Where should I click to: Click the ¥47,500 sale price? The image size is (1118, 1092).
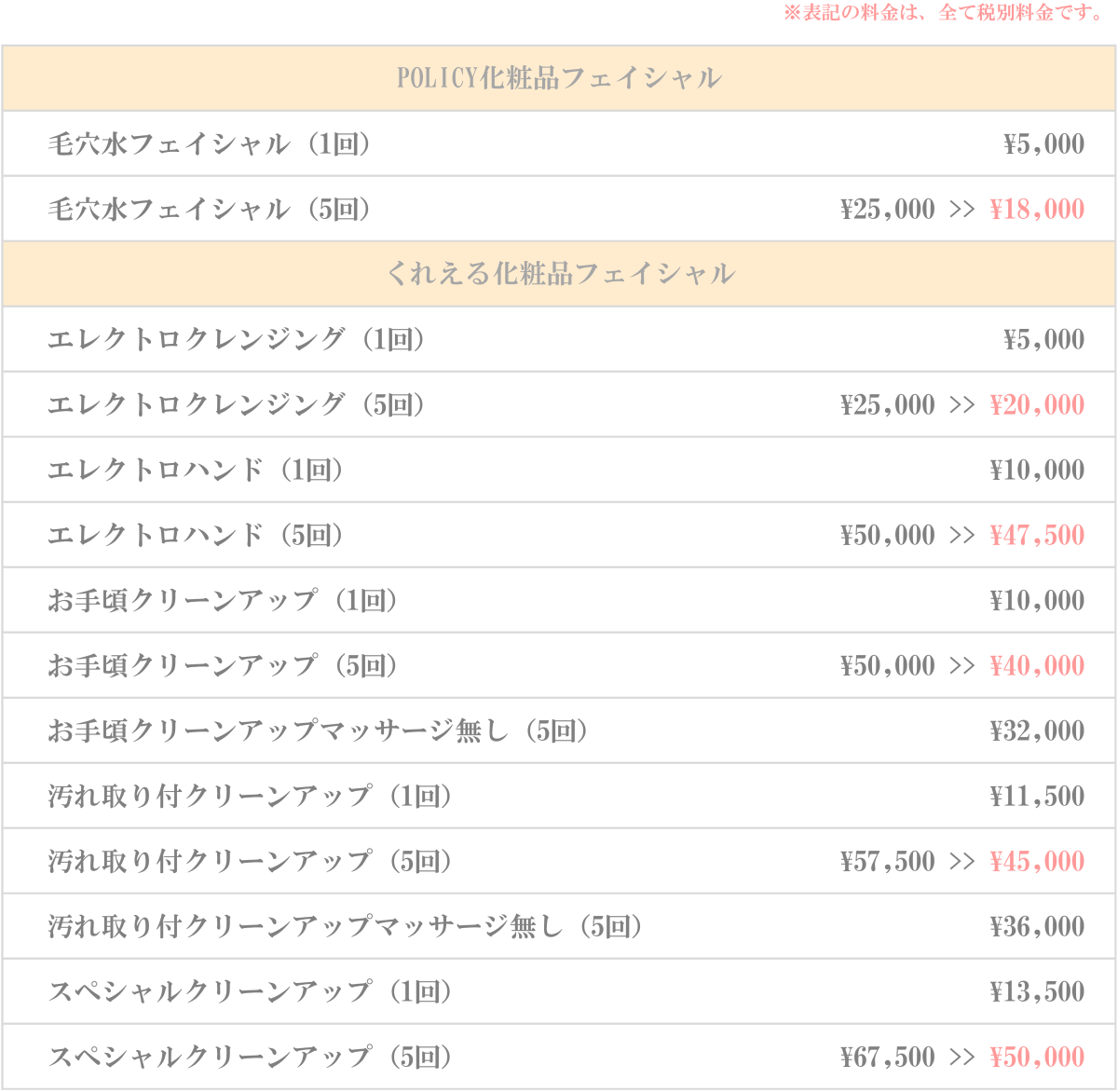1037,536
